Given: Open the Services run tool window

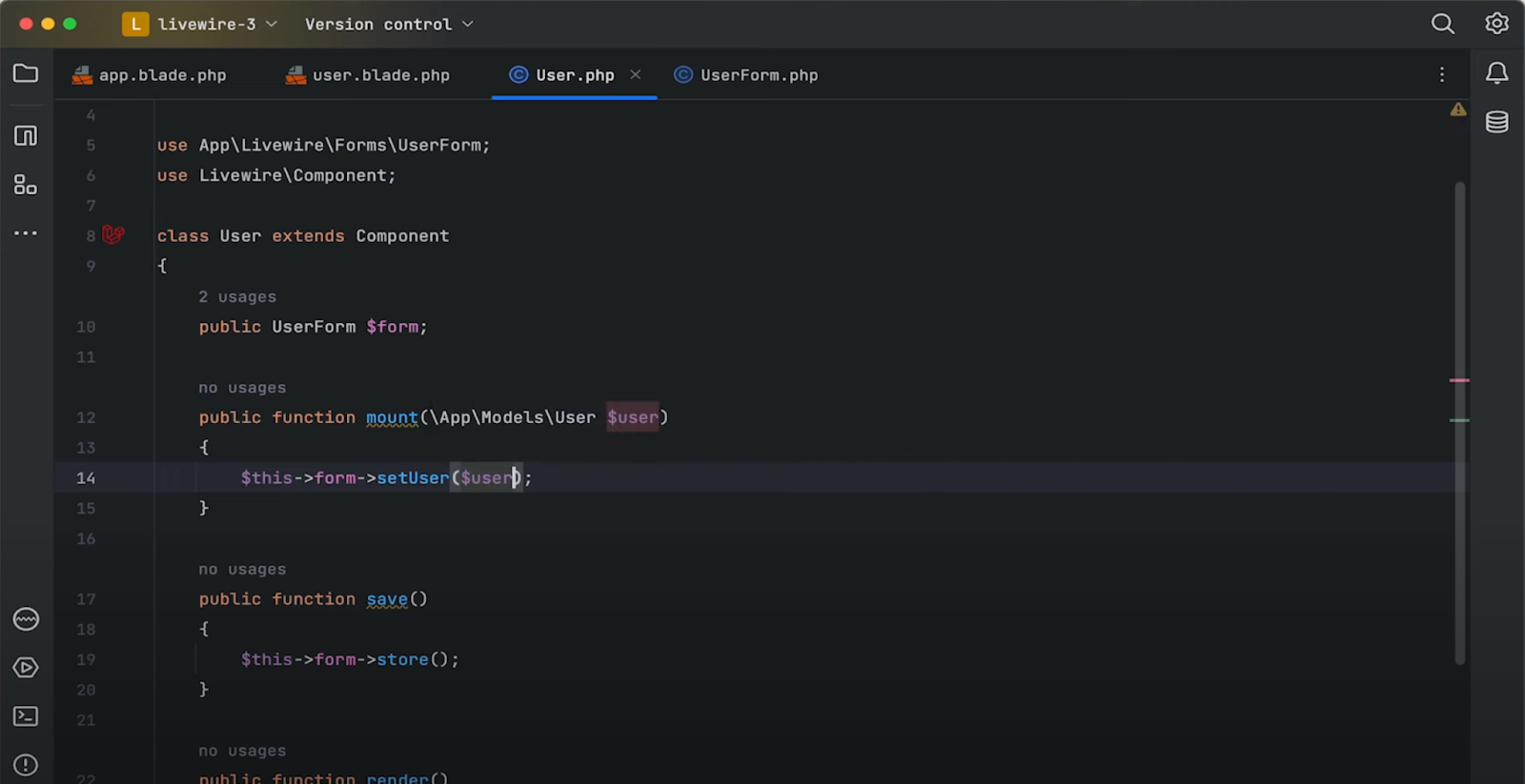Looking at the screenshot, I should [26, 668].
